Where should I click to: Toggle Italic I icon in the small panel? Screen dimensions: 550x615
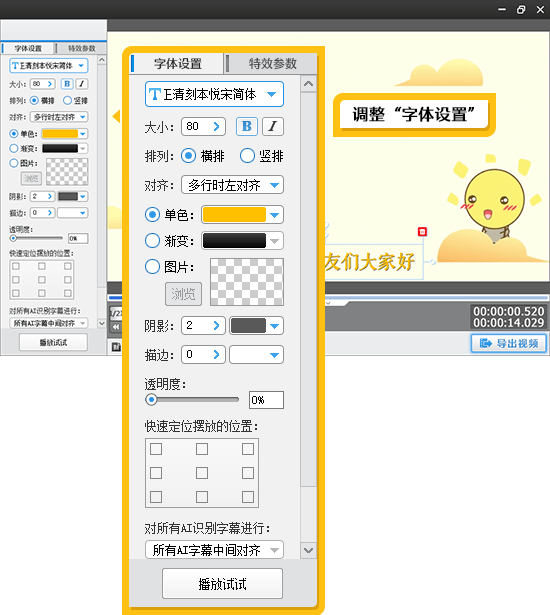82,84
